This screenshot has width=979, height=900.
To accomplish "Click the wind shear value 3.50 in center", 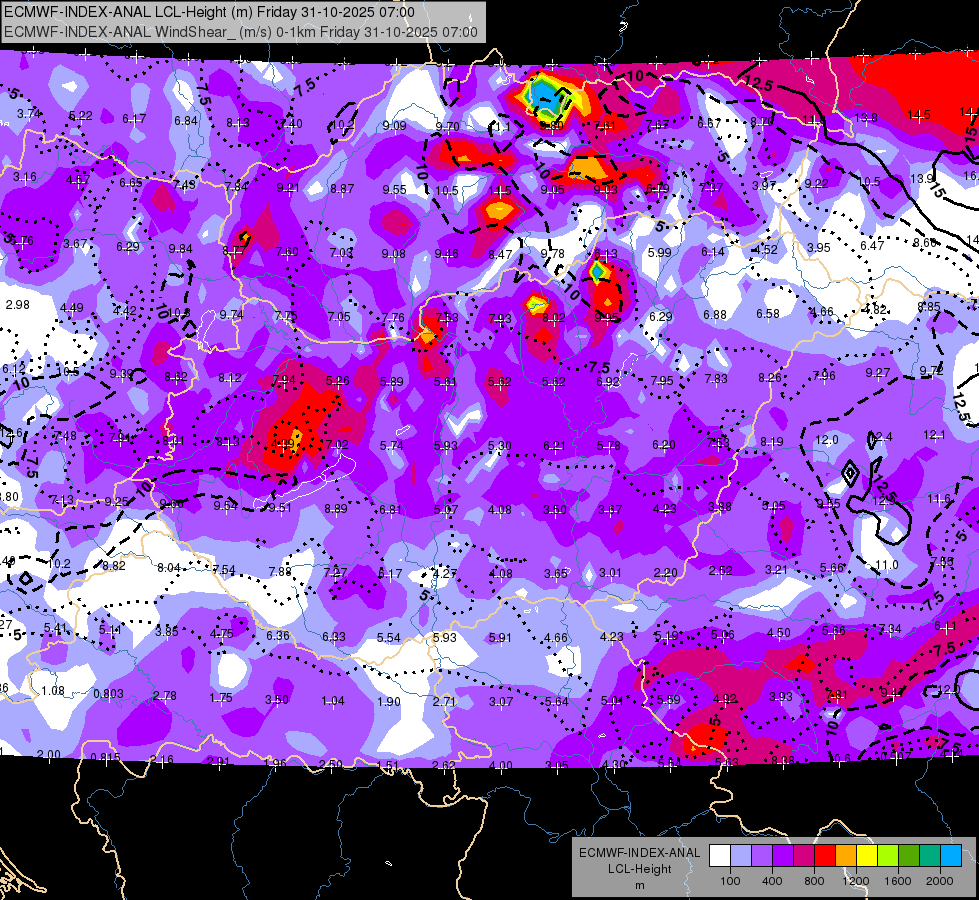I will [555, 510].
